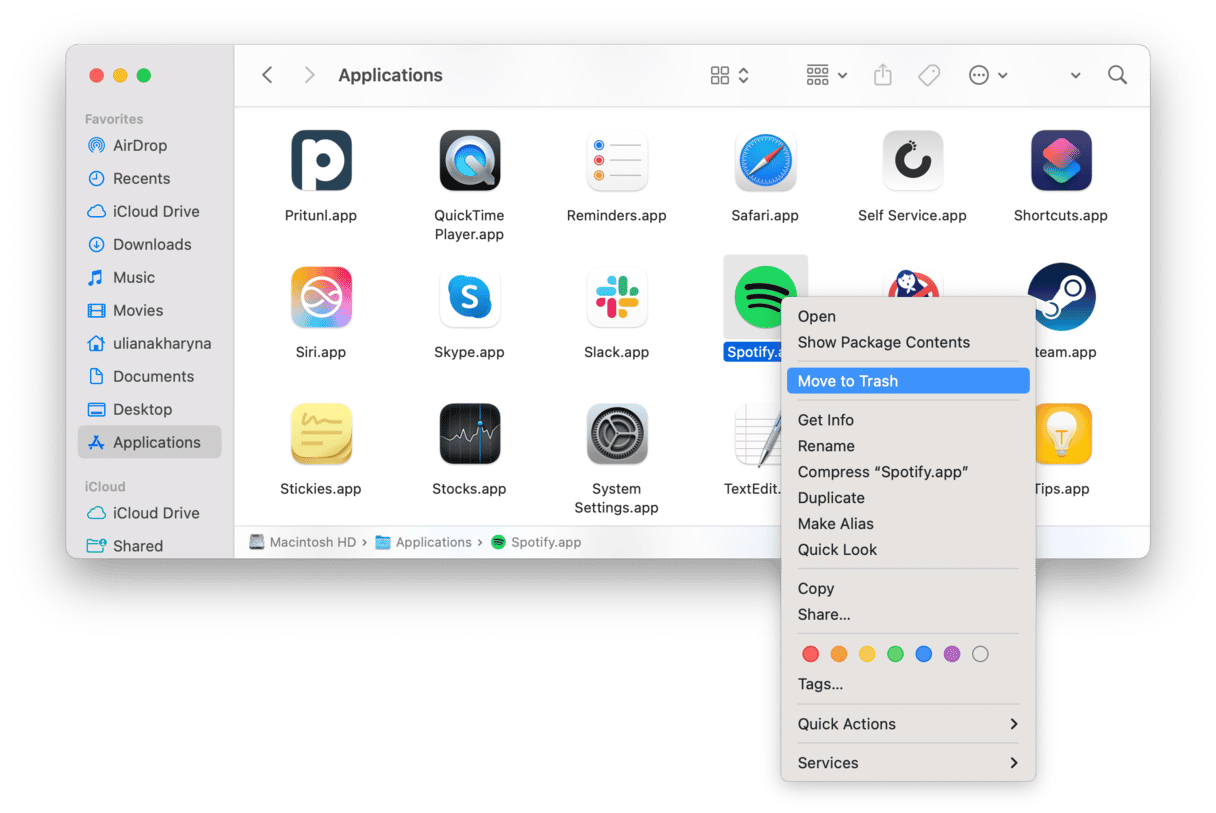1216x813 pixels.
Task: Click Applications in the path bar
Action: click(423, 542)
